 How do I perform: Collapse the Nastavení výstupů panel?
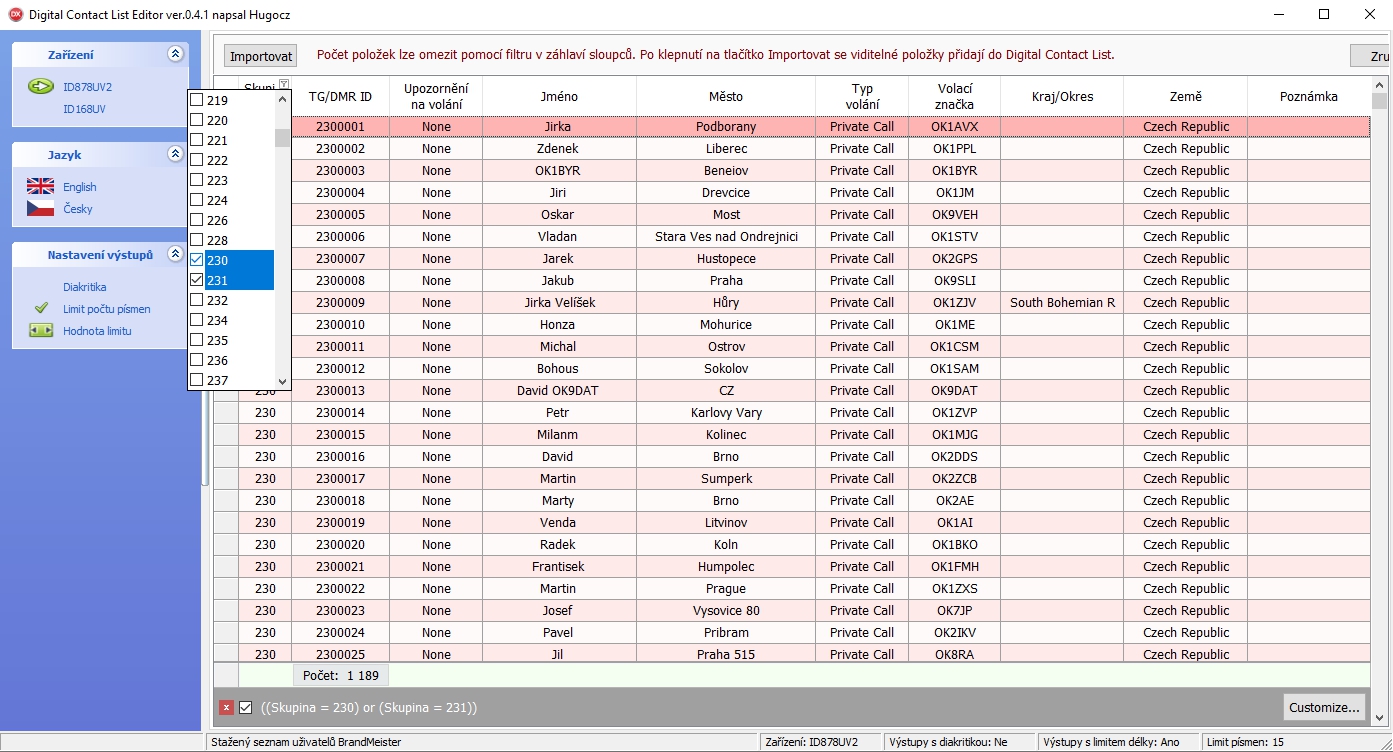click(175, 254)
